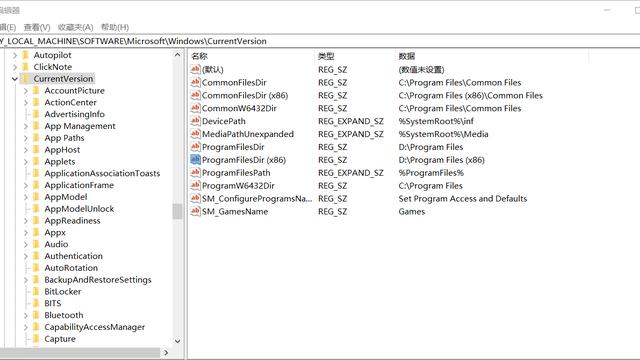This screenshot has width=640, height=360.
Task: Click the Autopilot folder icon
Action: coord(25,55)
